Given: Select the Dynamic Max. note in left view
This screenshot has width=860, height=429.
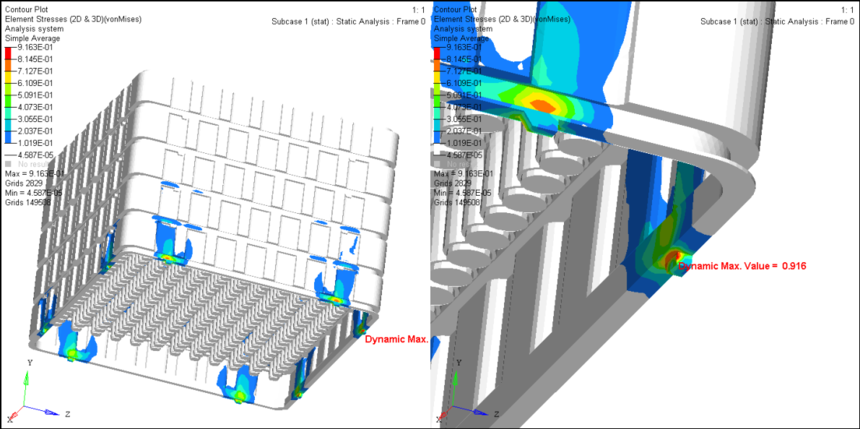Looking at the screenshot, I should (397, 339).
